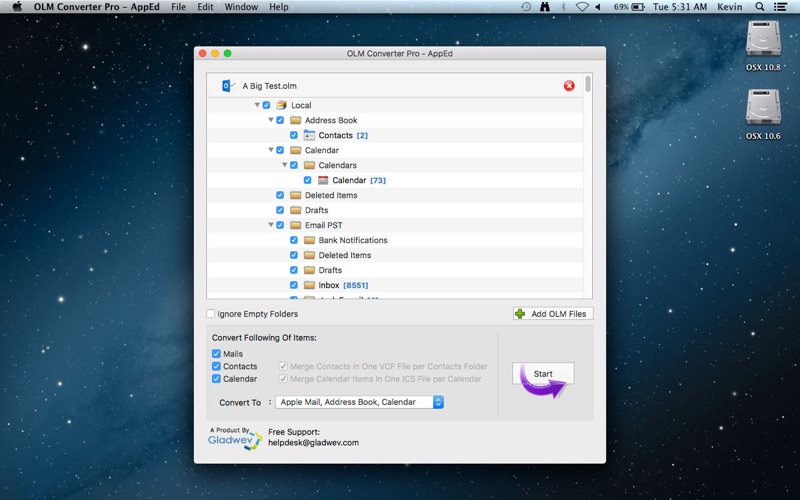The height and width of the screenshot is (500, 800).
Task: Open Spotlight search
Action: click(760, 7)
